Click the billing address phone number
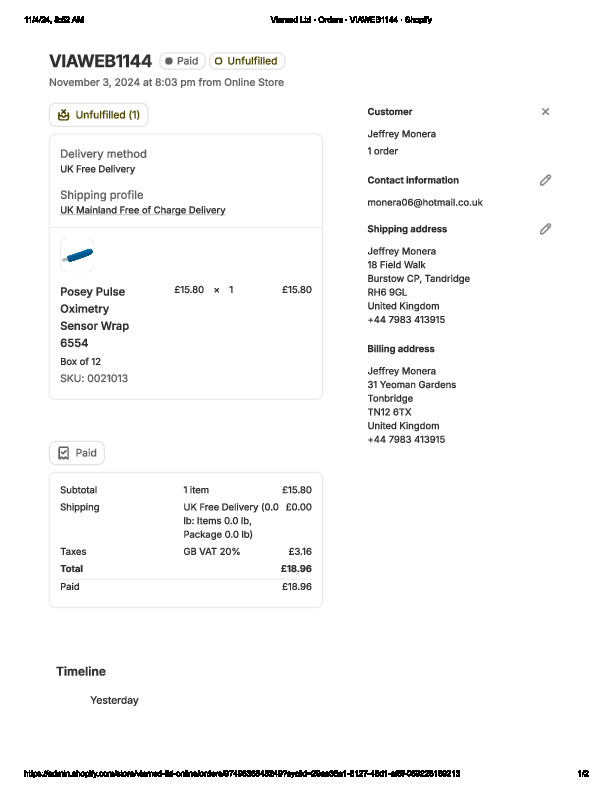Viewport: 612px width, 792px height. 406,440
